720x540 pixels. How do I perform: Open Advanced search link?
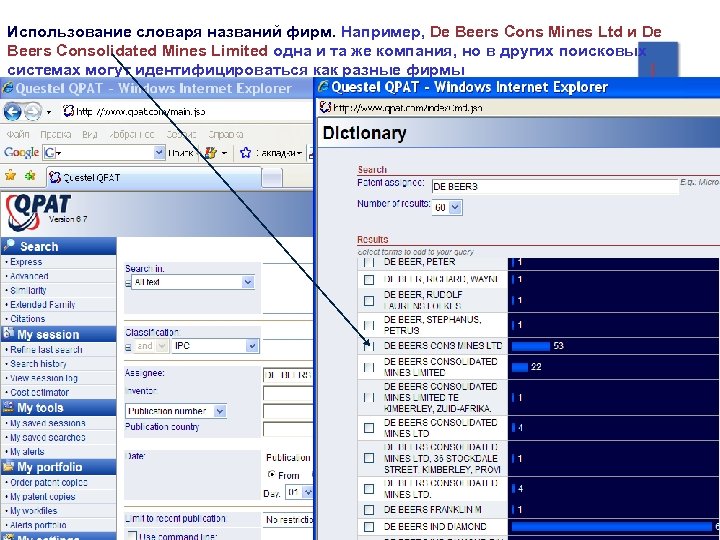click(x=29, y=276)
